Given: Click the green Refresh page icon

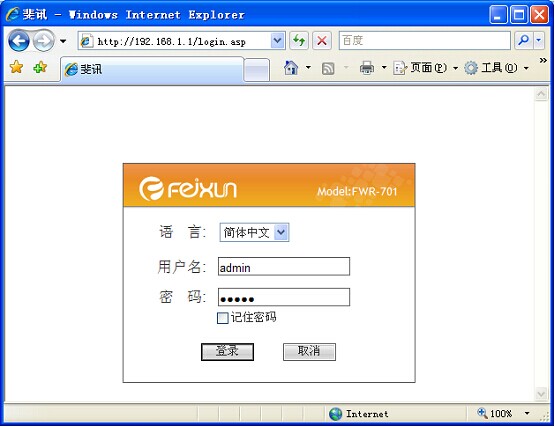Looking at the screenshot, I should pos(299,41).
